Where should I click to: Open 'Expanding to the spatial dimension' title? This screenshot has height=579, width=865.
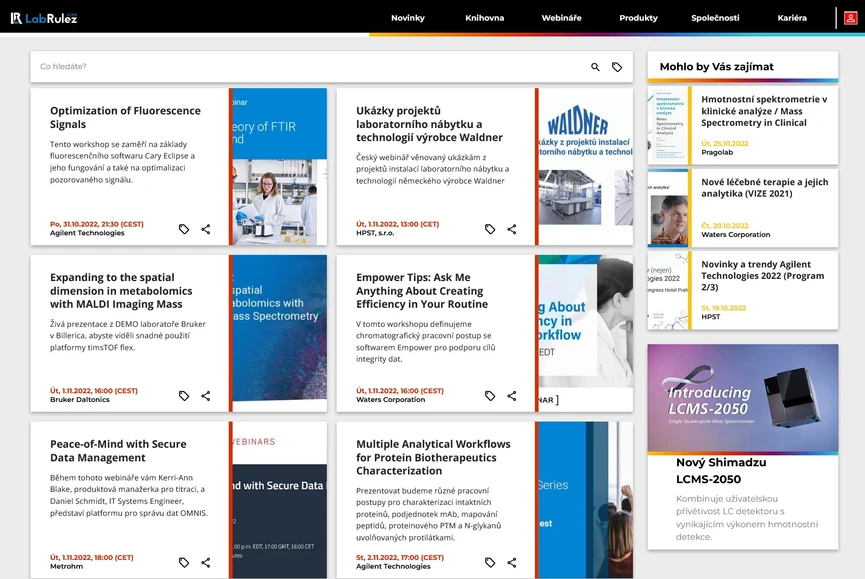(x=121, y=291)
